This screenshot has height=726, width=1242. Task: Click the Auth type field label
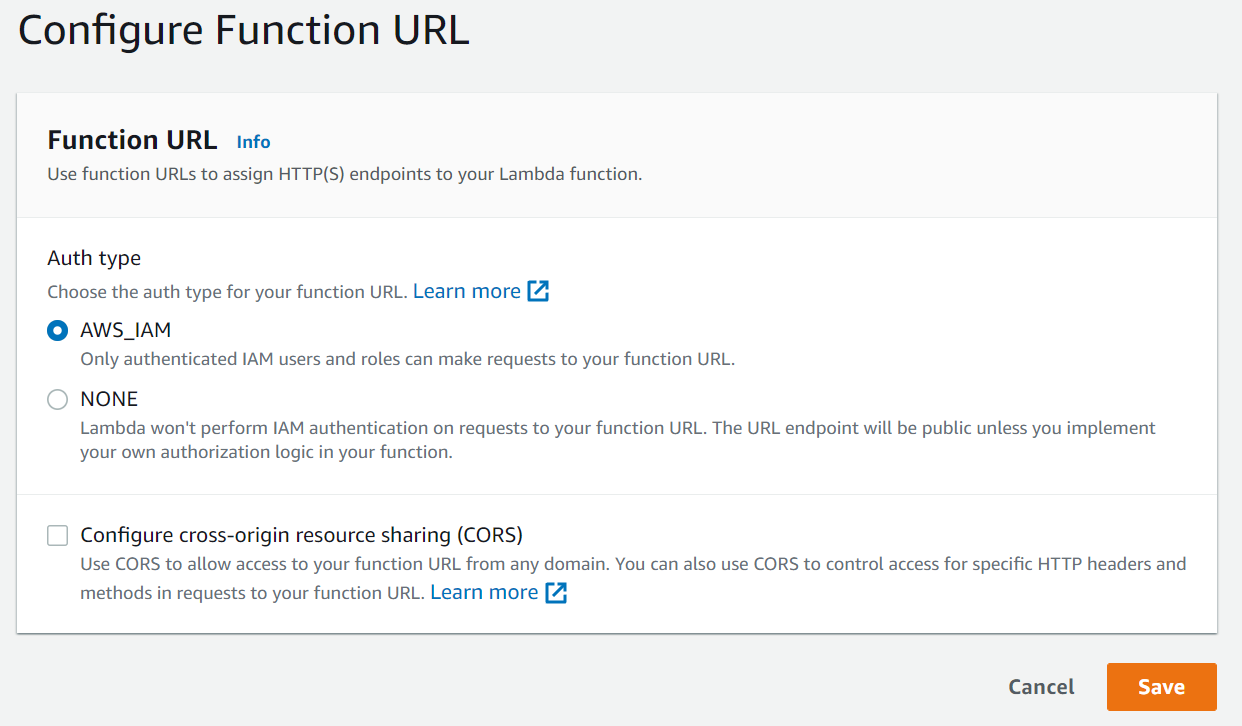coord(94,258)
